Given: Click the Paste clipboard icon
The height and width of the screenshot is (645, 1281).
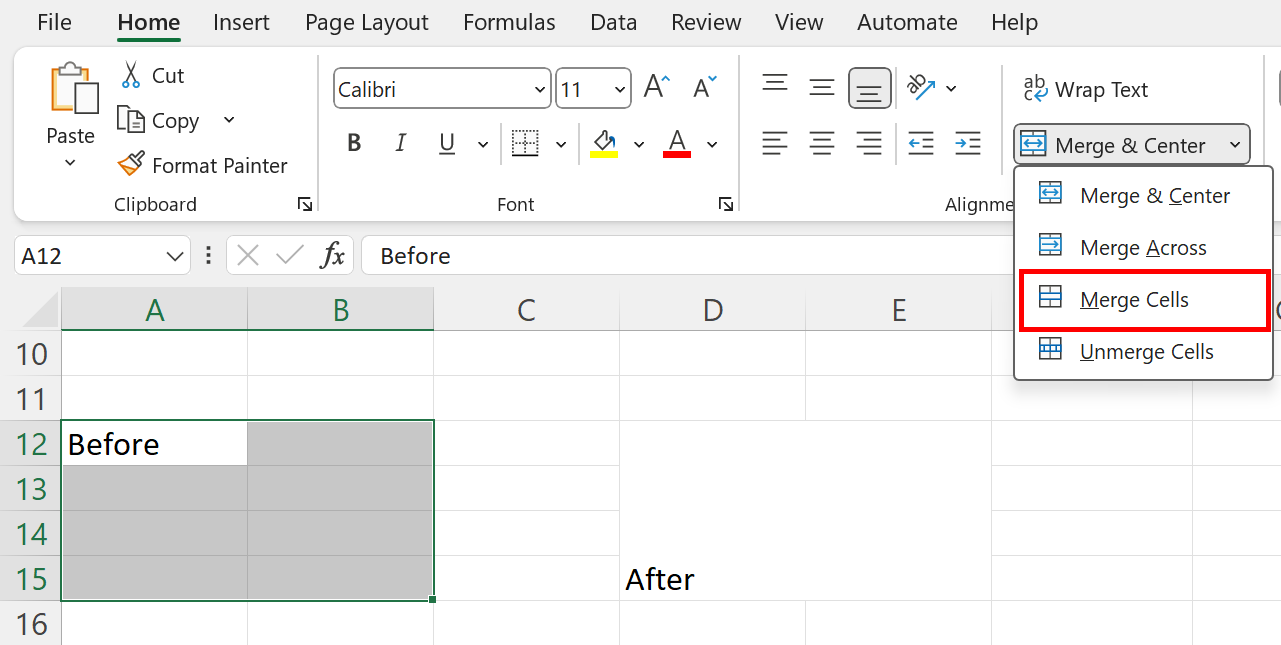Looking at the screenshot, I should tap(74, 89).
